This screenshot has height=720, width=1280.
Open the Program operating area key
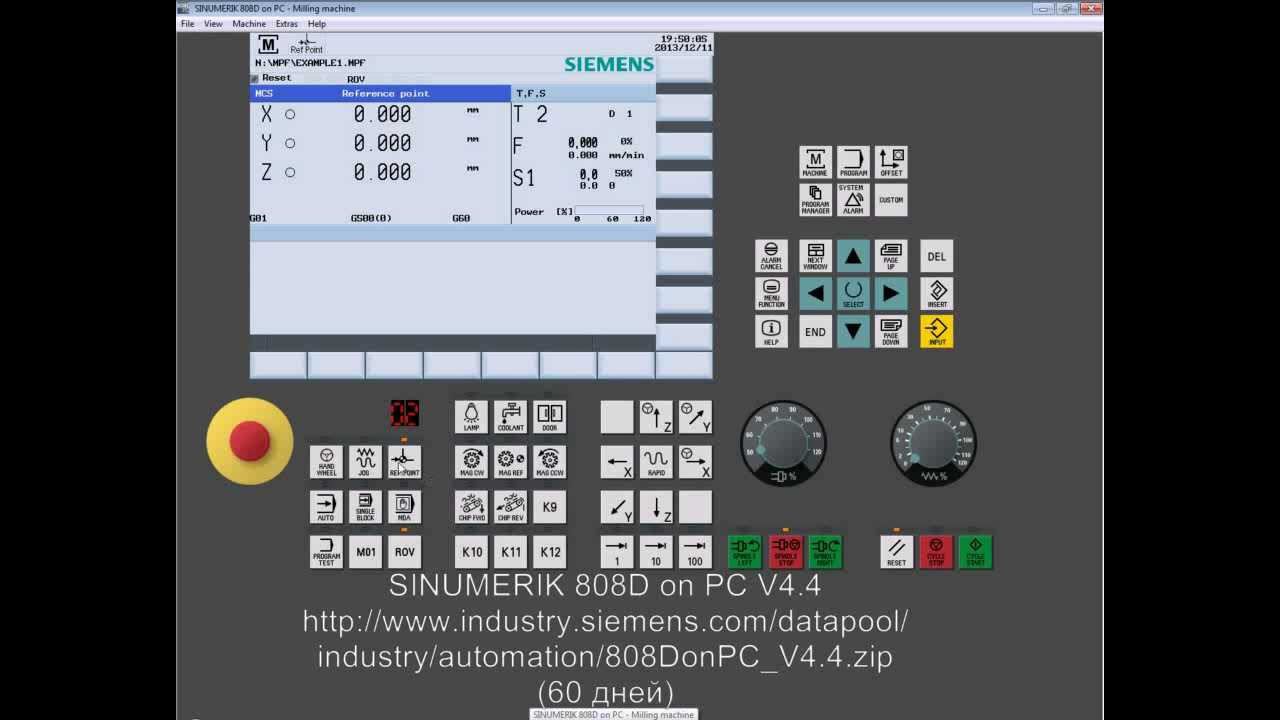click(853, 162)
